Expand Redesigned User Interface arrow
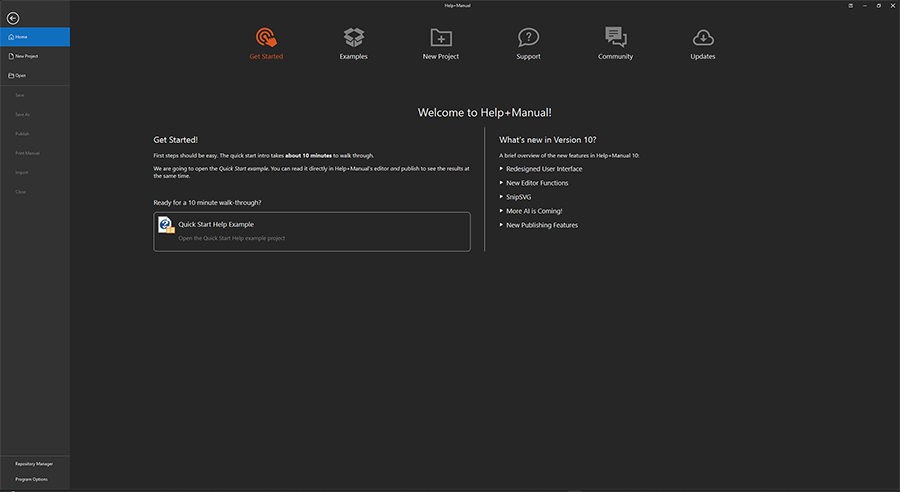The height and width of the screenshot is (492, 900). point(501,169)
